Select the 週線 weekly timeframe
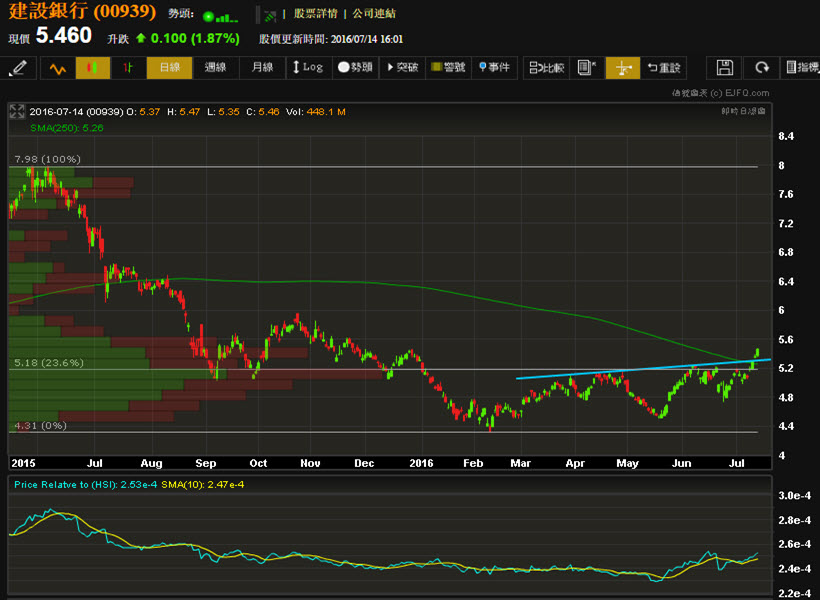This screenshot has height=600, width=820. [215, 67]
